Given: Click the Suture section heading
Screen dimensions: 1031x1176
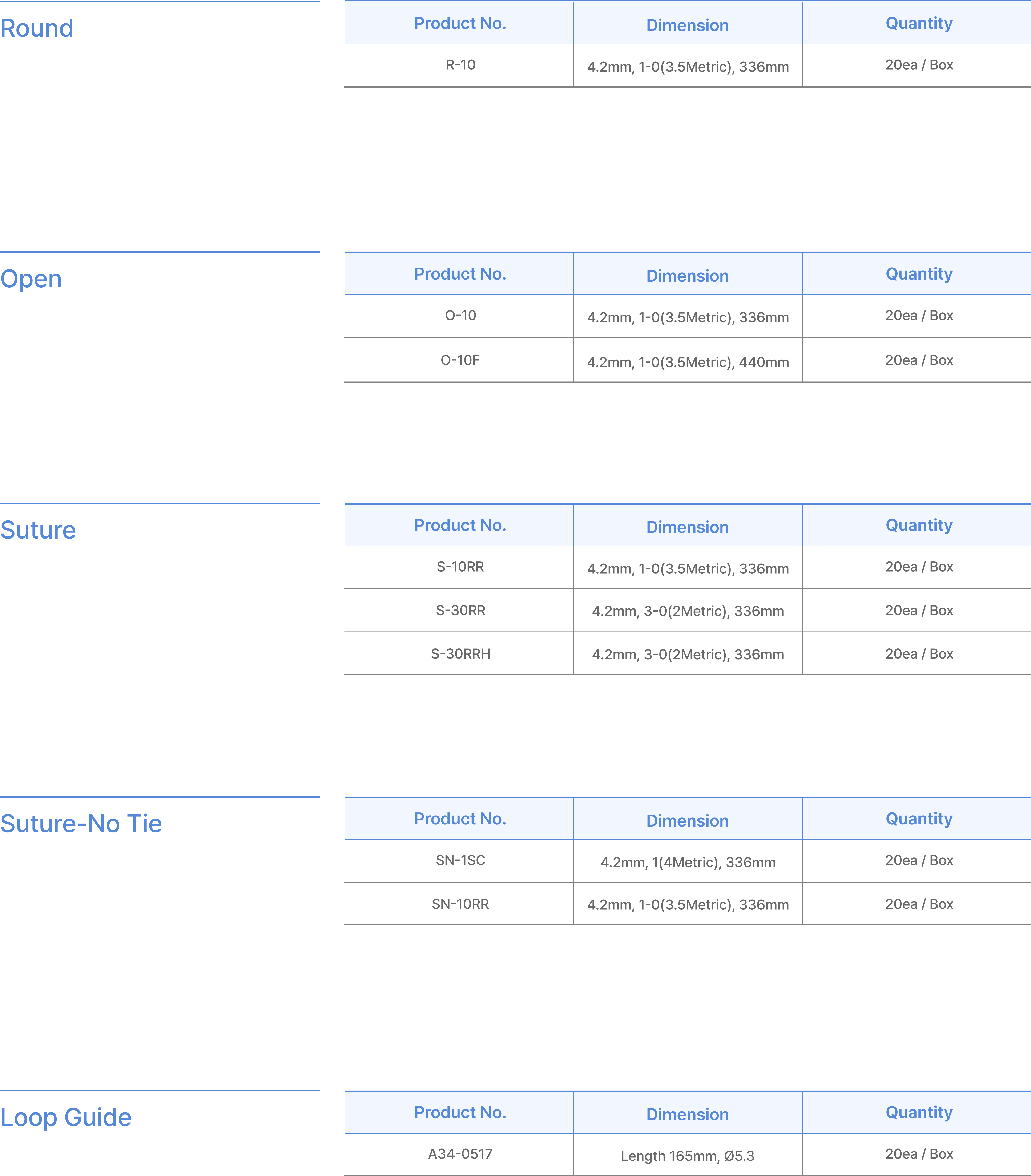Looking at the screenshot, I should tap(38, 530).
